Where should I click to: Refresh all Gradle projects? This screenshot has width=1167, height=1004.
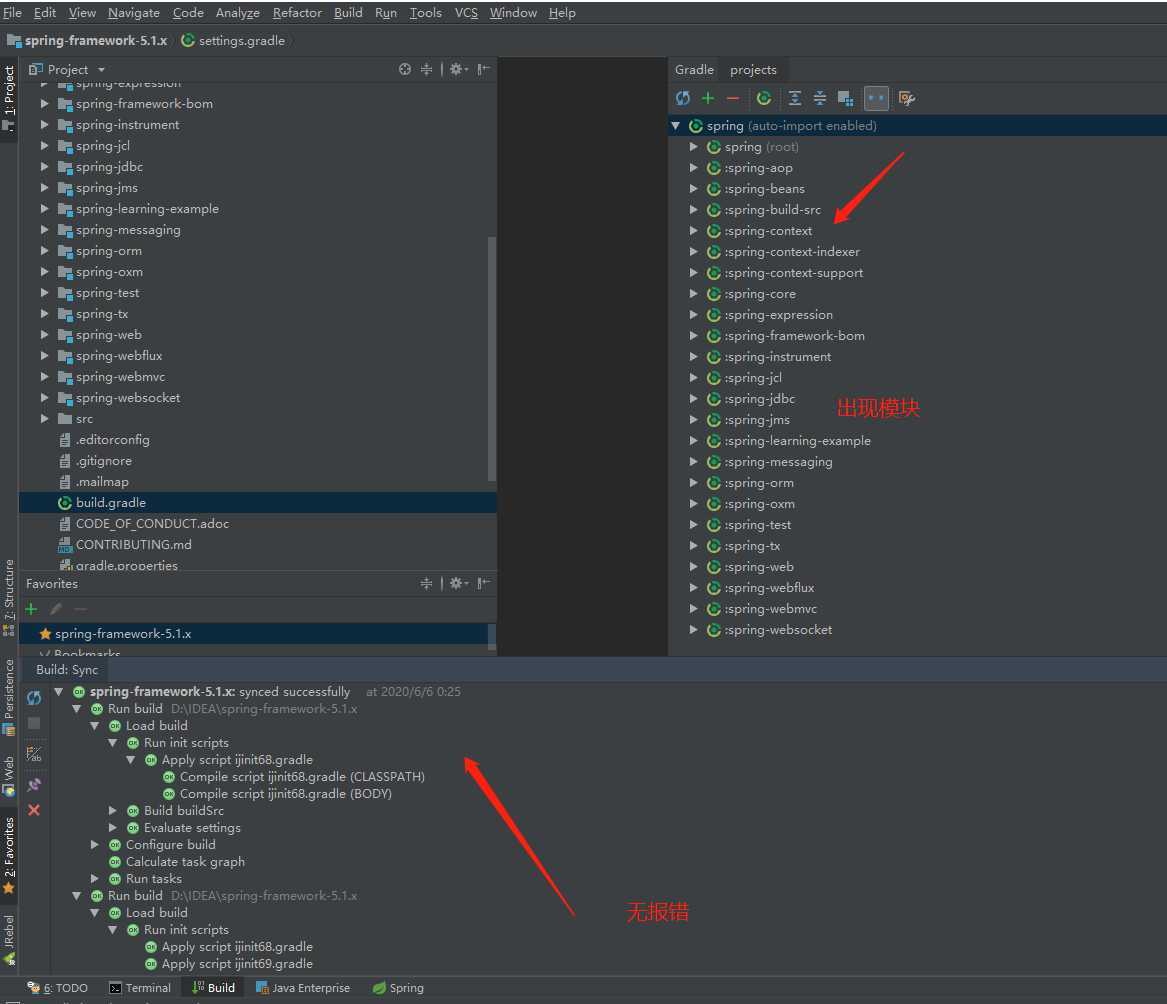[682, 98]
